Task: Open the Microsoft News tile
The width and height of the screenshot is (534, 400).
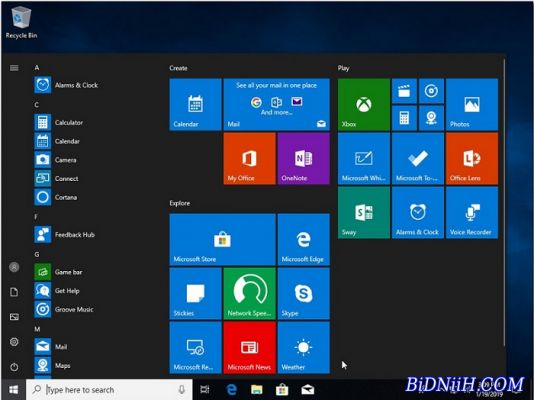Action: [x=249, y=348]
